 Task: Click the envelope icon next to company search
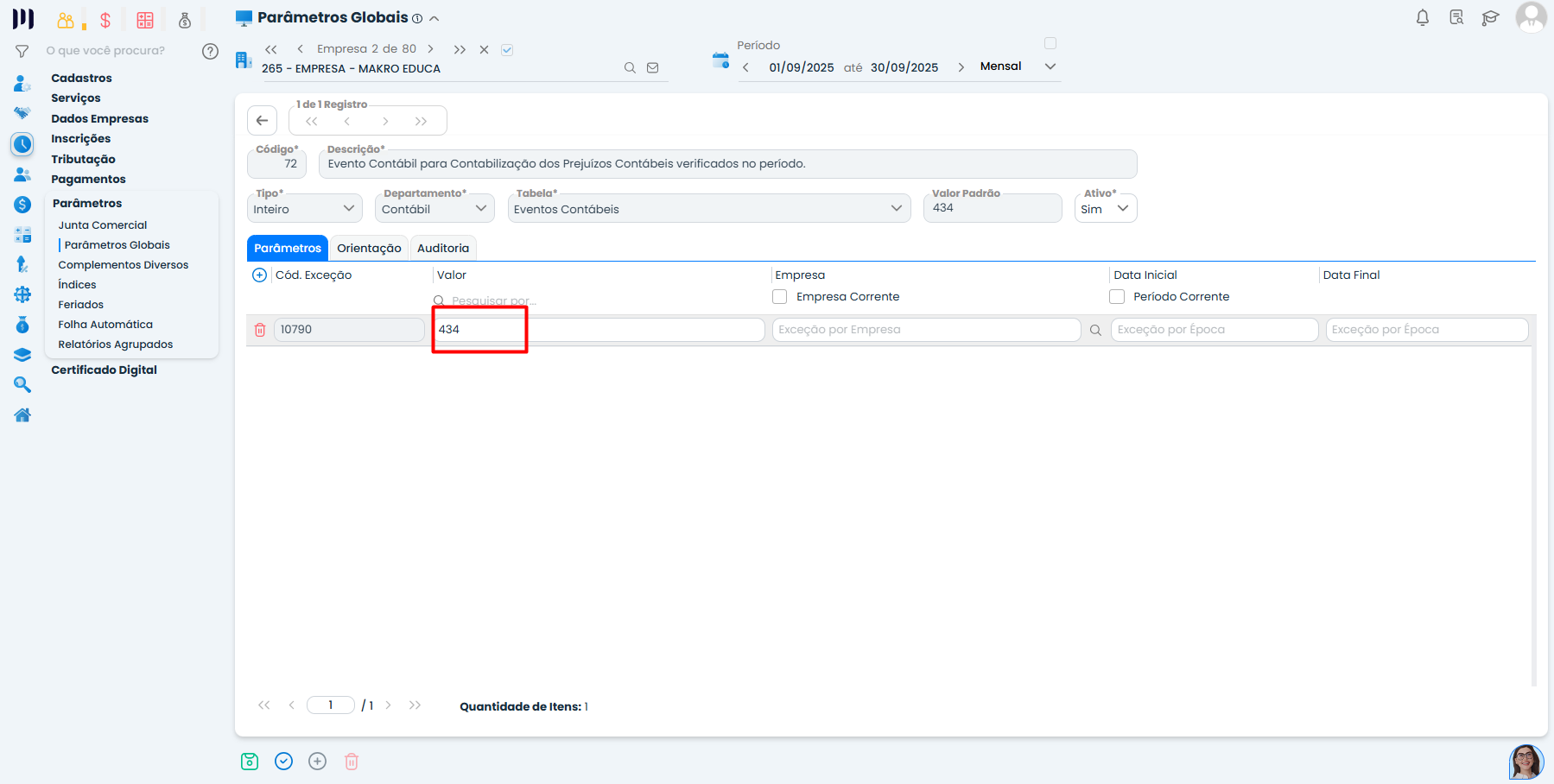pos(653,66)
